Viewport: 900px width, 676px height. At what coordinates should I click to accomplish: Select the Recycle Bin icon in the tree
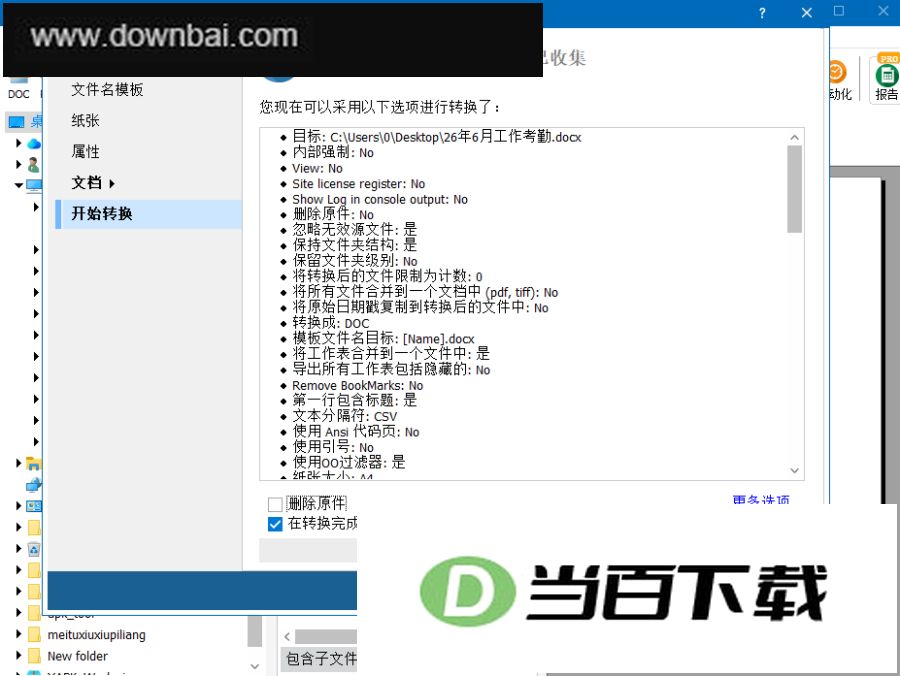[x=34, y=549]
